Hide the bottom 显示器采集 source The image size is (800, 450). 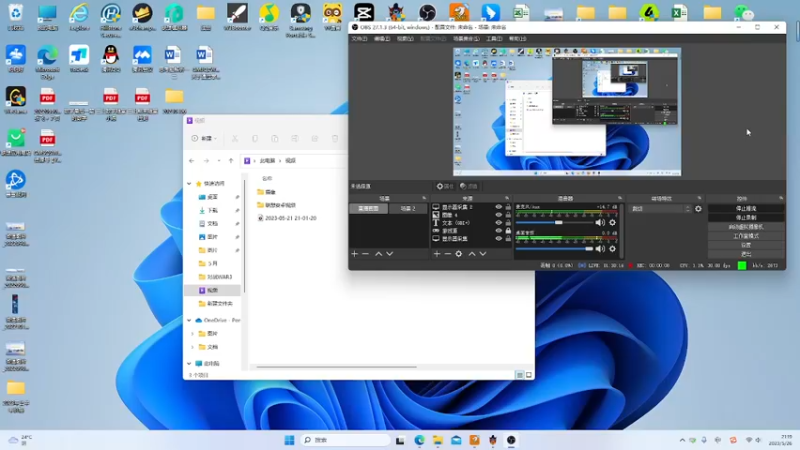pos(498,238)
